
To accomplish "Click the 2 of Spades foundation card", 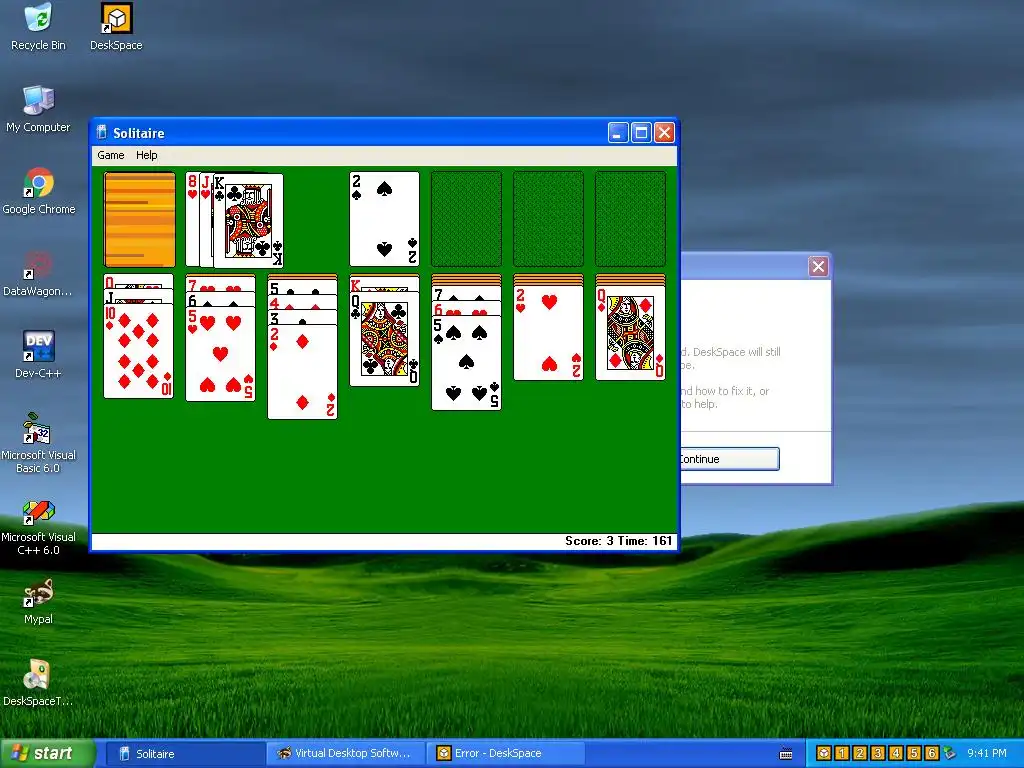I will click(384, 219).
